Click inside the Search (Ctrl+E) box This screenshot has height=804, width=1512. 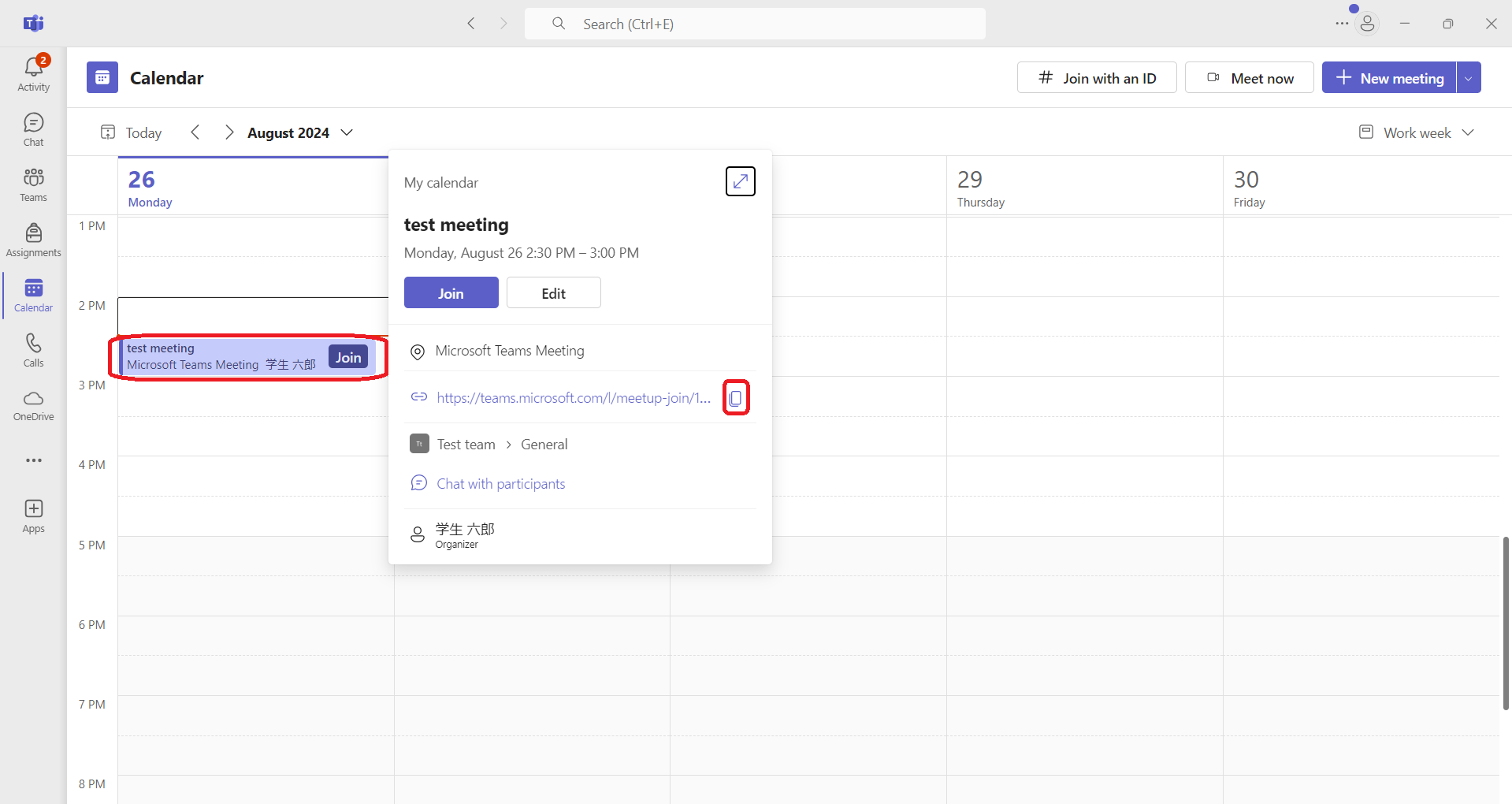coord(755,24)
